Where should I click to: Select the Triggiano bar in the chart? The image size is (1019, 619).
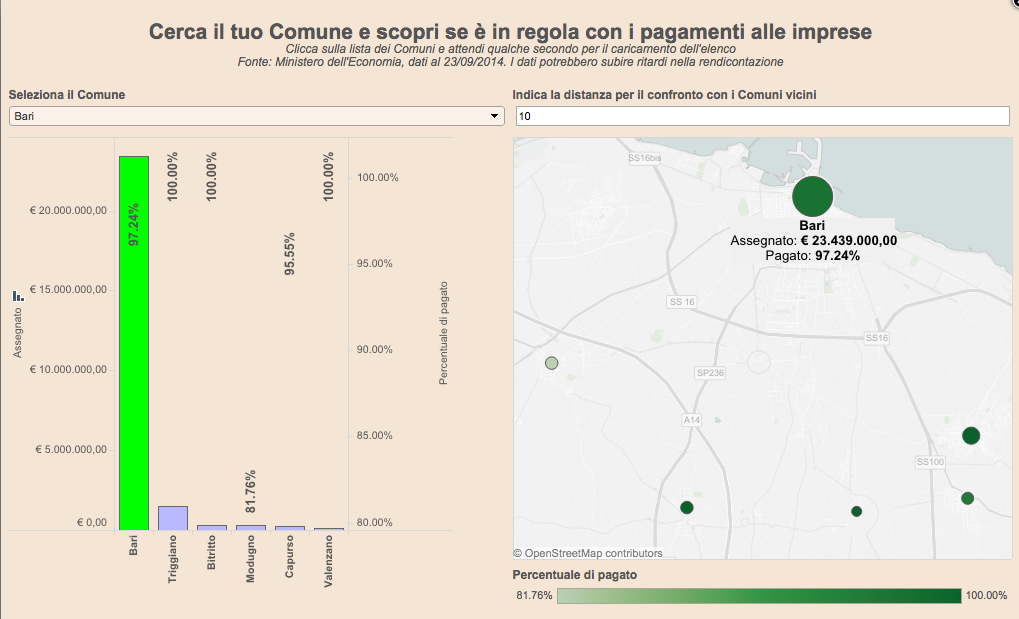[x=173, y=517]
